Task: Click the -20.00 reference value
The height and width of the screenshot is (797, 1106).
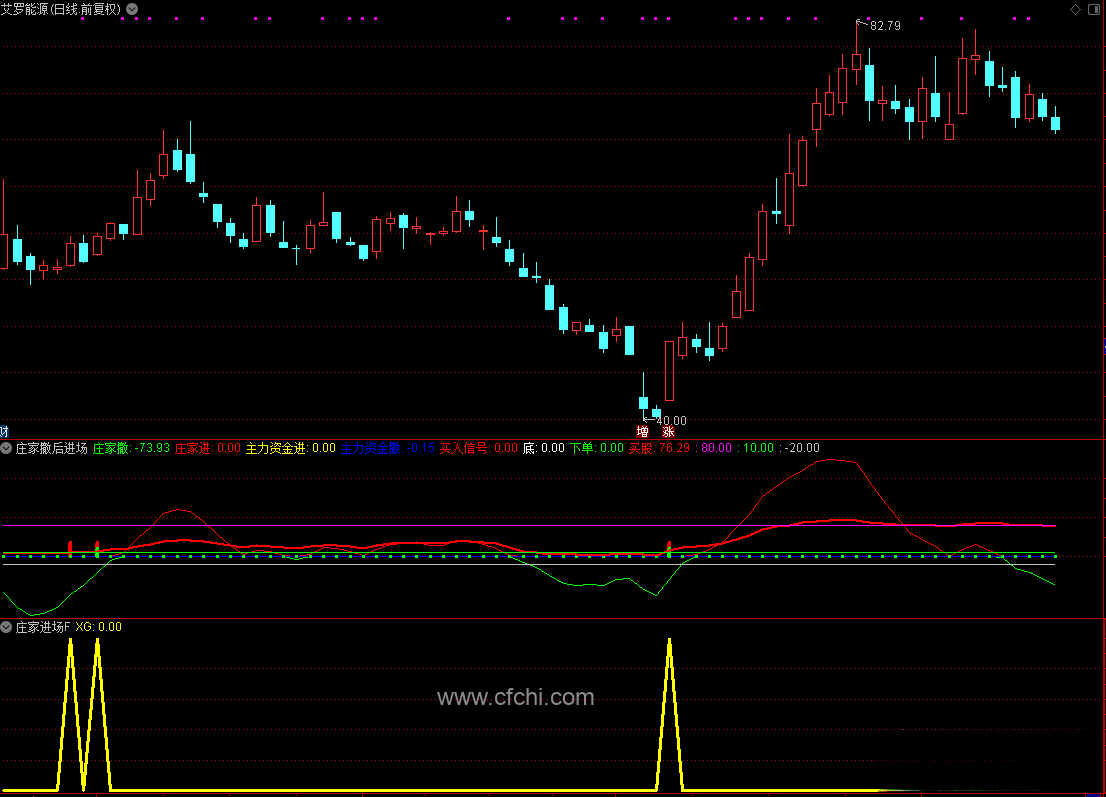Action: point(803,448)
